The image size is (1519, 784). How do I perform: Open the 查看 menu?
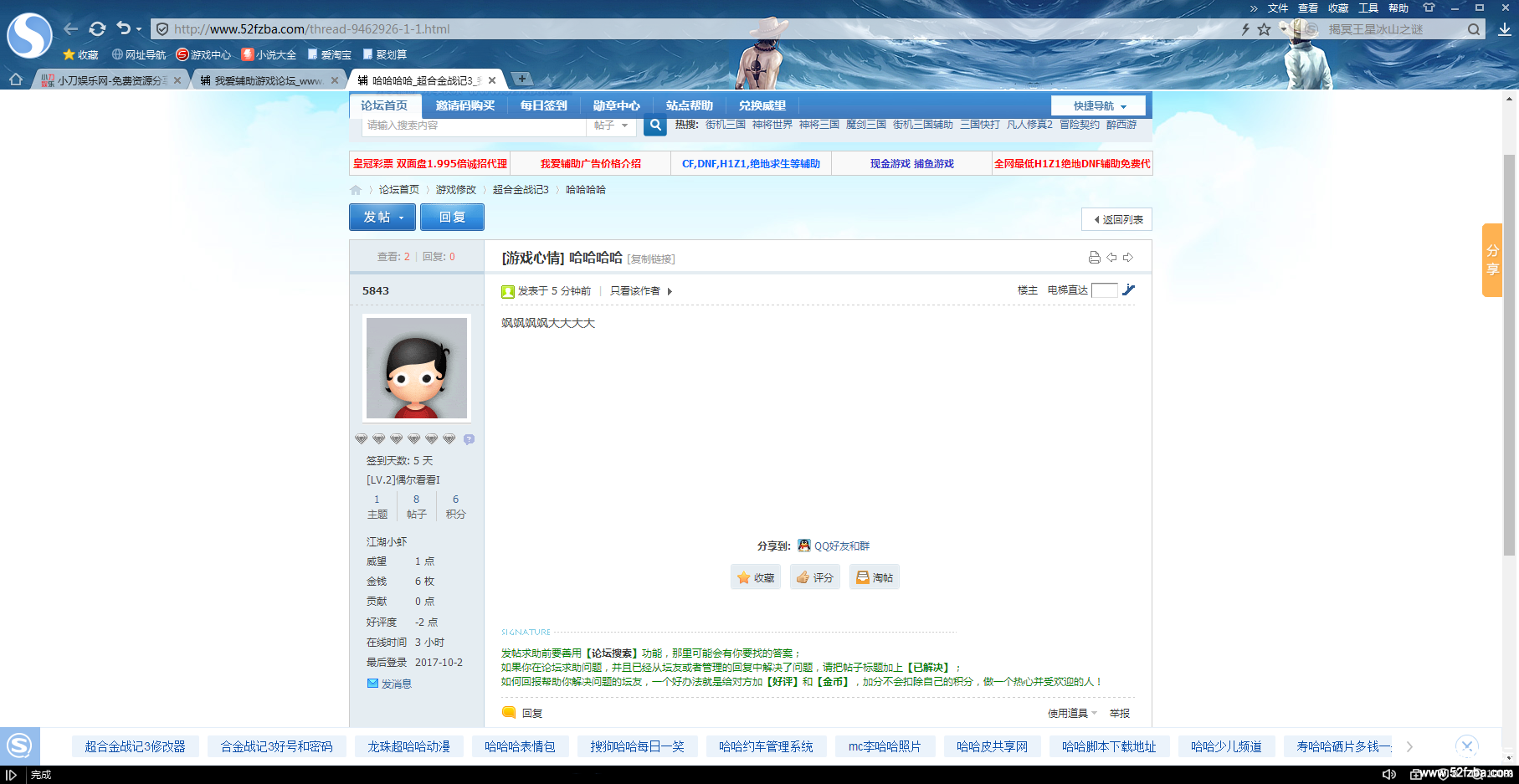pos(1308,8)
